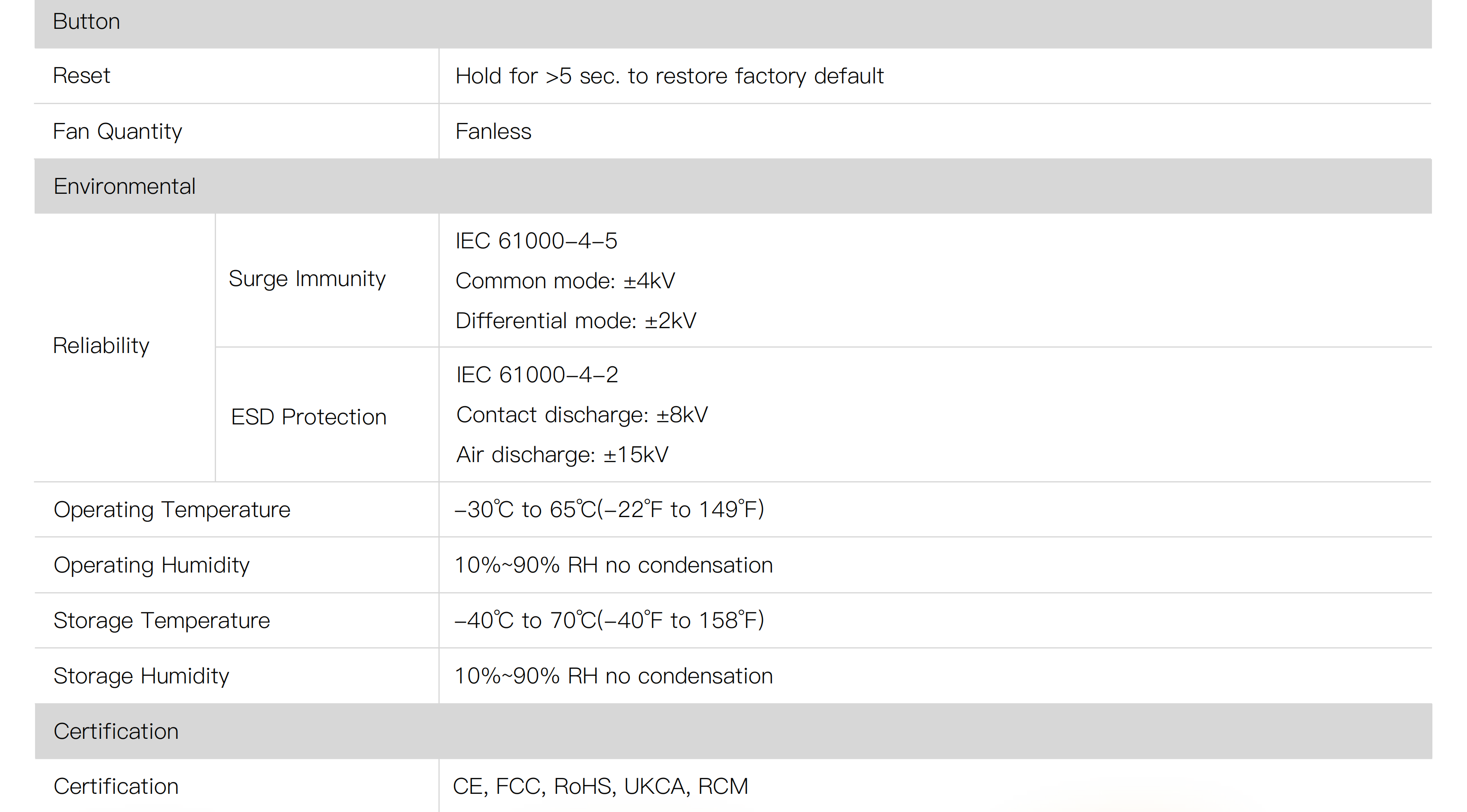Viewport: 1467px width, 812px height.
Task: Click the Reliability row label
Action: [101, 345]
